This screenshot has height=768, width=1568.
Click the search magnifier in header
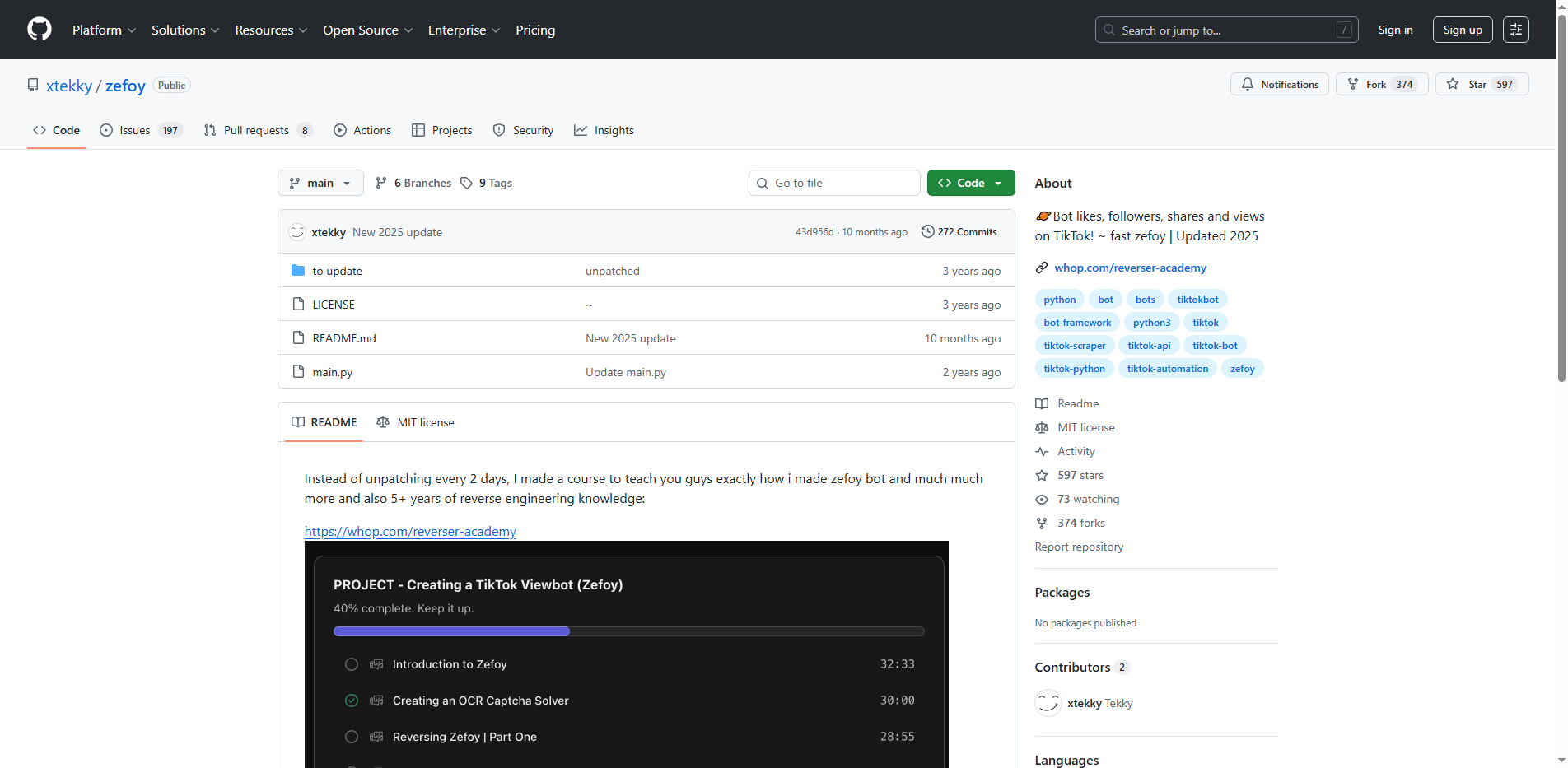(1109, 30)
